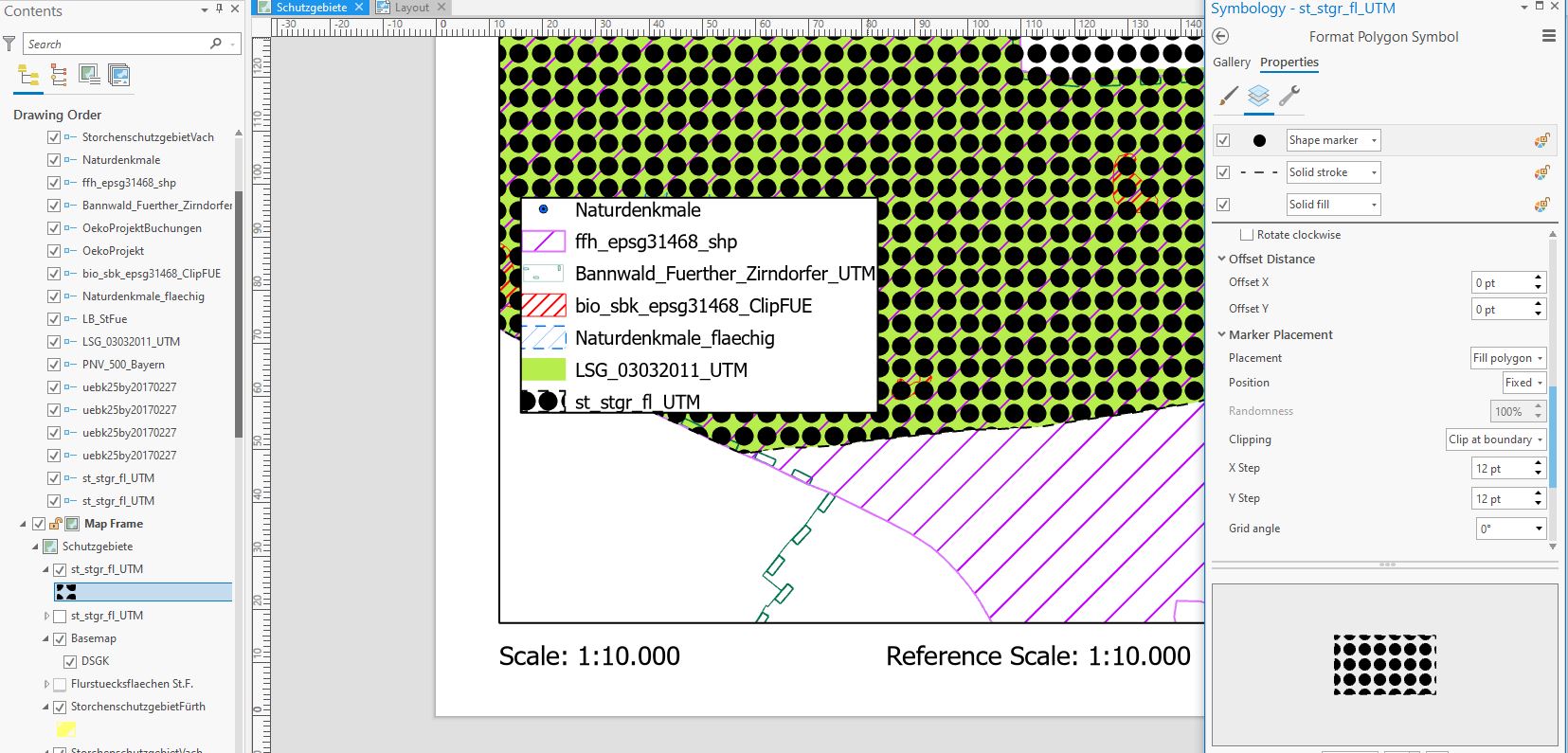Uncheck the Basemap layer
Image resolution: width=1568 pixels, height=753 pixels.
[x=60, y=638]
